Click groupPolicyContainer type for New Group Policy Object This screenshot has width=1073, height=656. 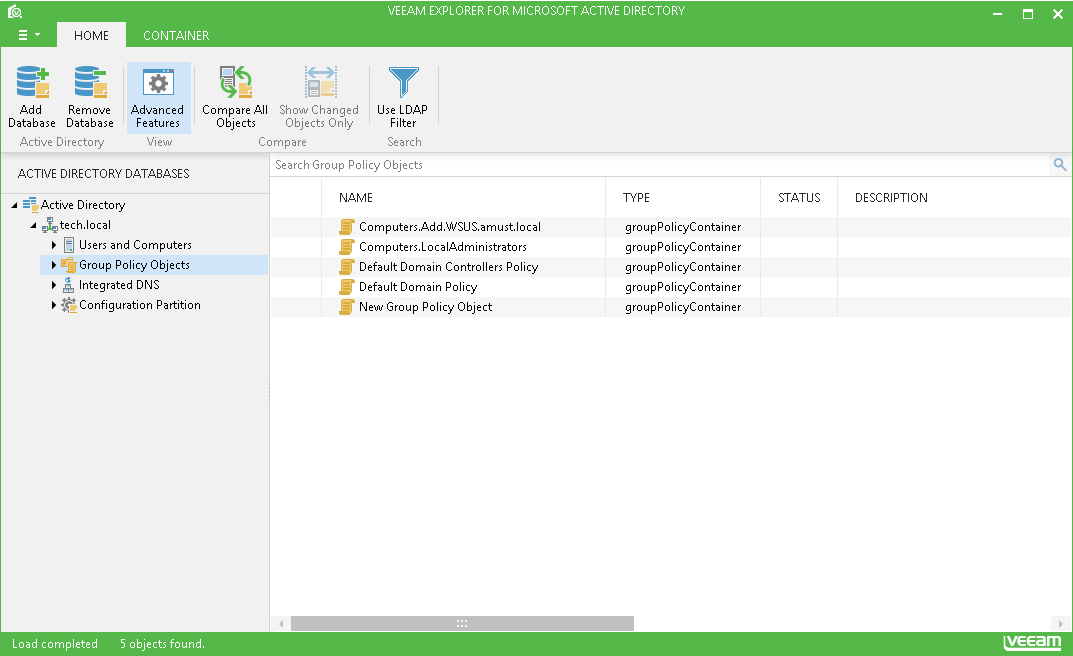683,306
